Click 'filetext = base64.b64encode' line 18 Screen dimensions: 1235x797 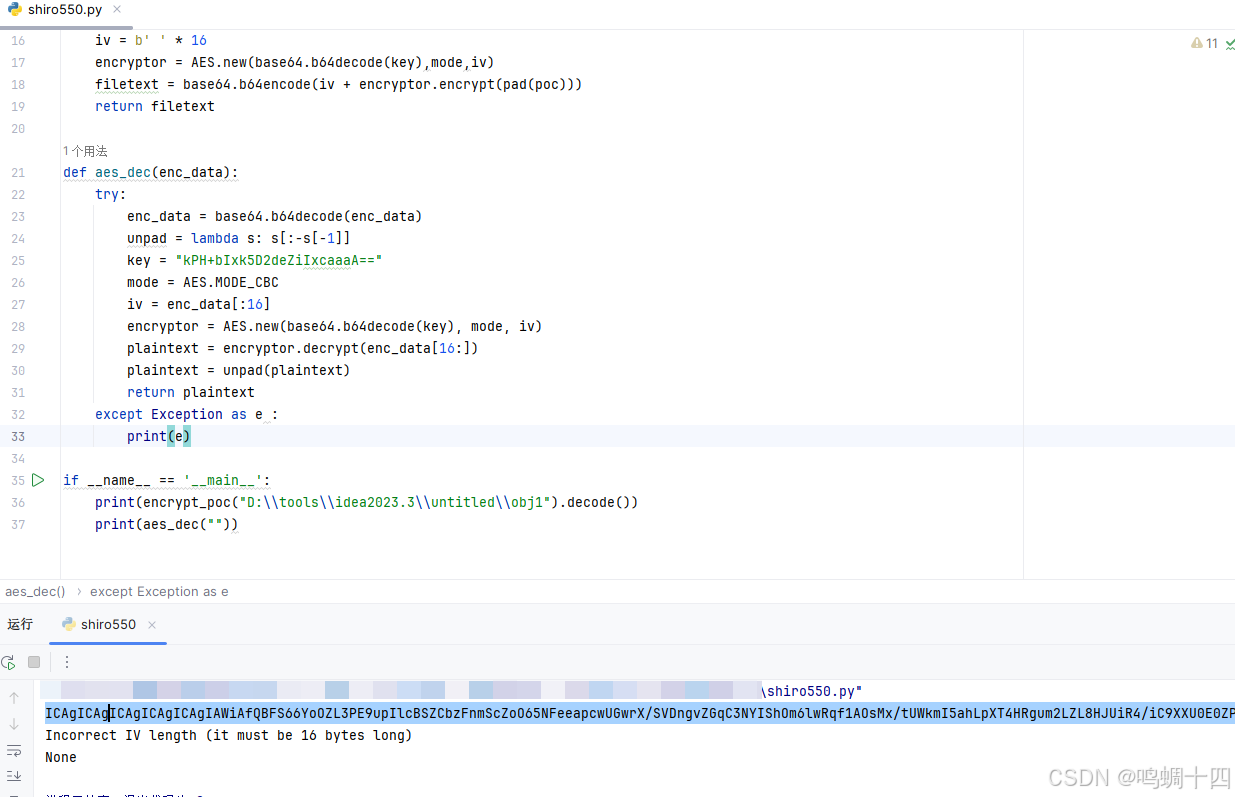pos(339,84)
